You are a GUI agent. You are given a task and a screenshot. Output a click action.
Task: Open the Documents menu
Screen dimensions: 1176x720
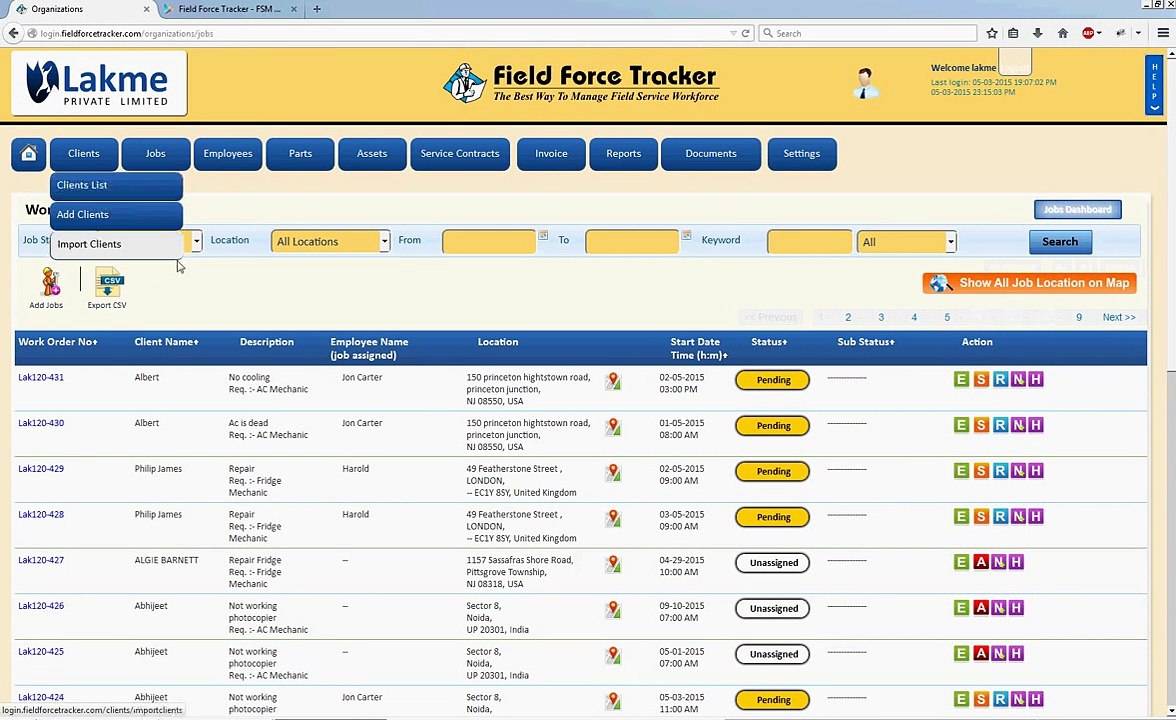tap(711, 154)
